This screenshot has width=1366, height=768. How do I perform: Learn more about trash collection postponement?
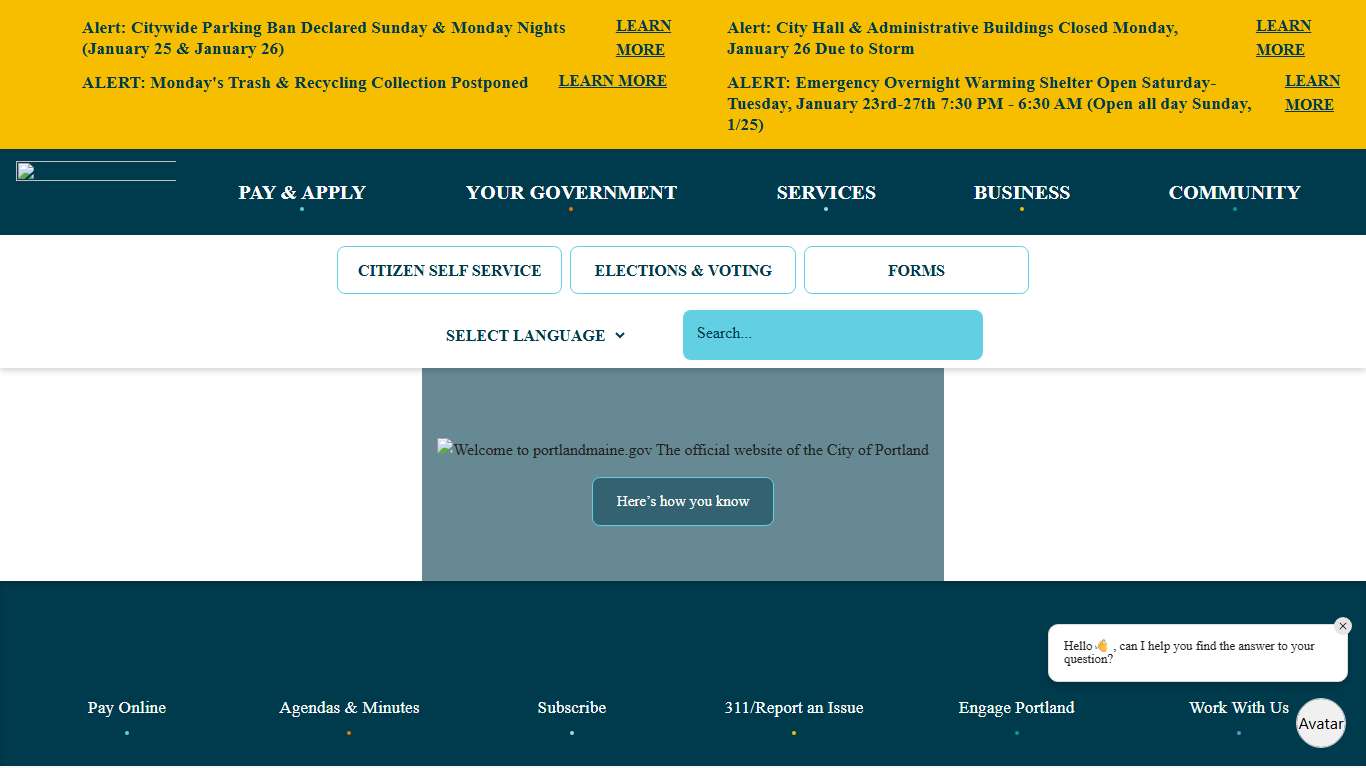(612, 81)
